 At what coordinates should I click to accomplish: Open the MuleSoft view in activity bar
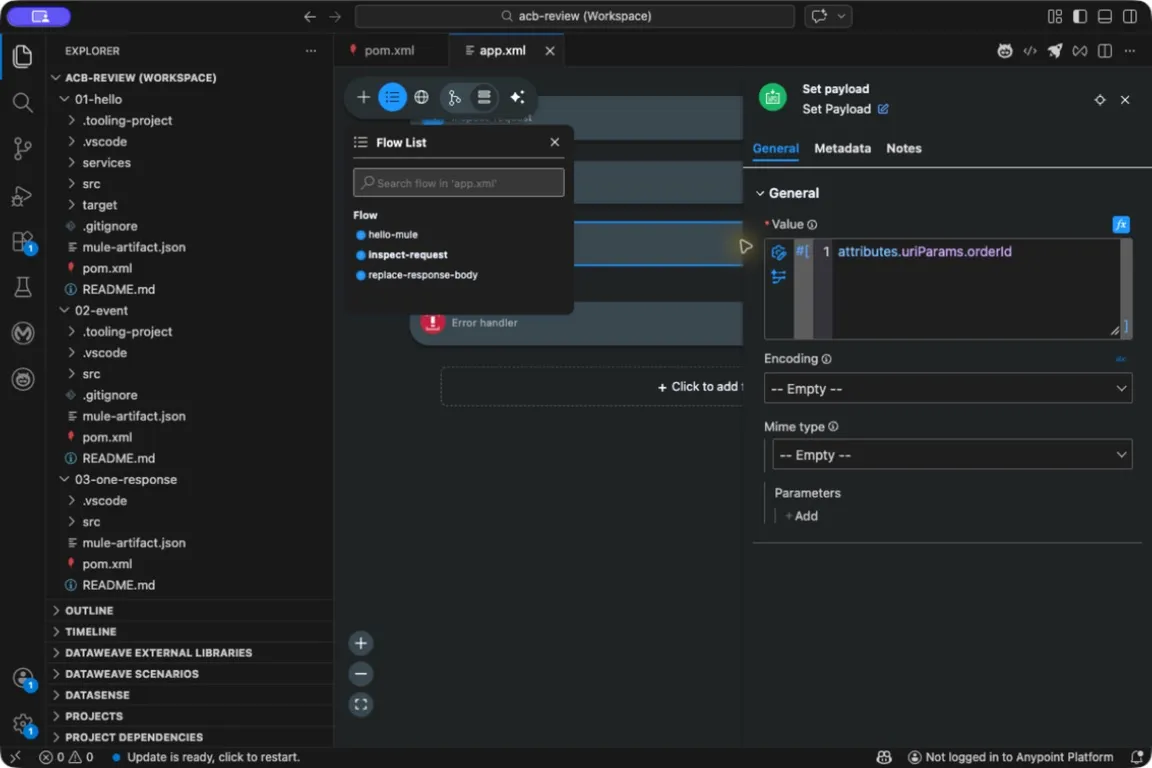[22, 333]
